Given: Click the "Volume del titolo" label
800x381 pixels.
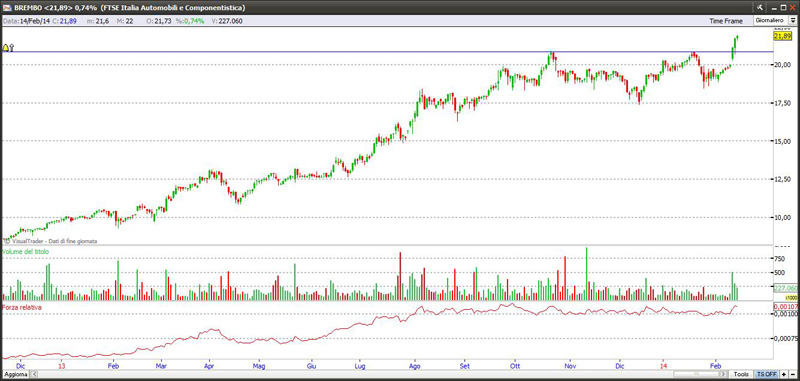Looking at the screenshot, I should click(x=25, y=252).
